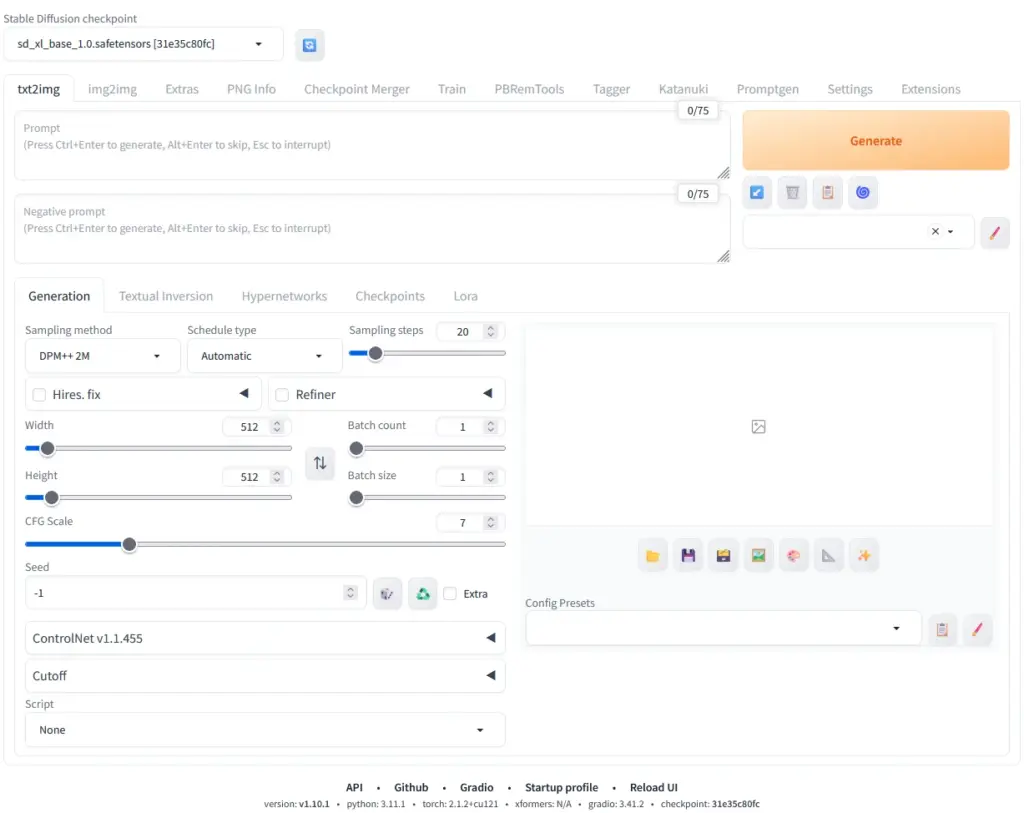This screenshot has height=813, width=1024.
Task: Click the sparkles icon below image preview
Action: click(x=863, y=556)
